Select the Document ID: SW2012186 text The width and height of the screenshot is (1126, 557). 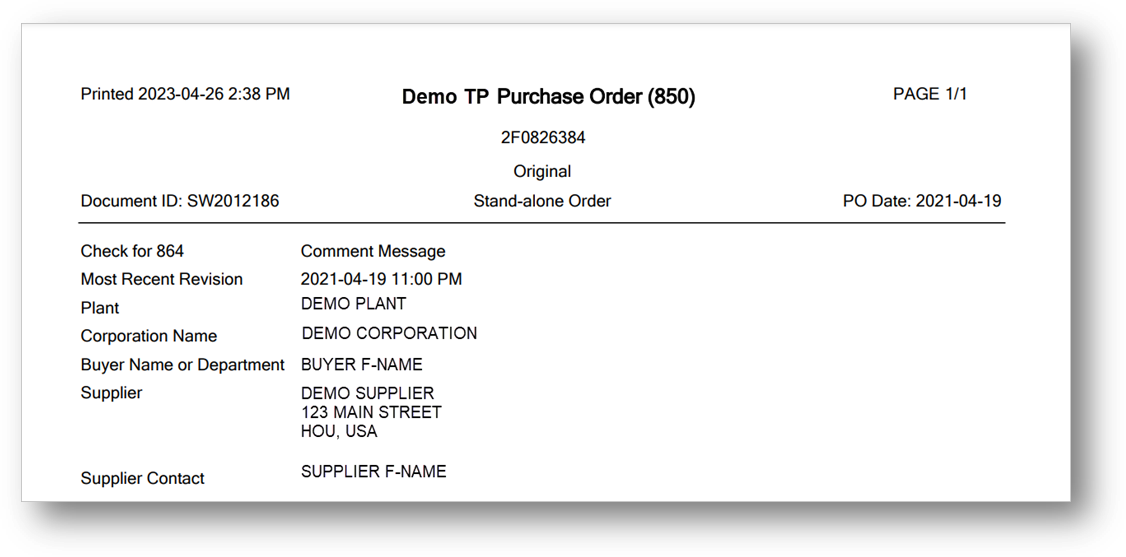180,202
